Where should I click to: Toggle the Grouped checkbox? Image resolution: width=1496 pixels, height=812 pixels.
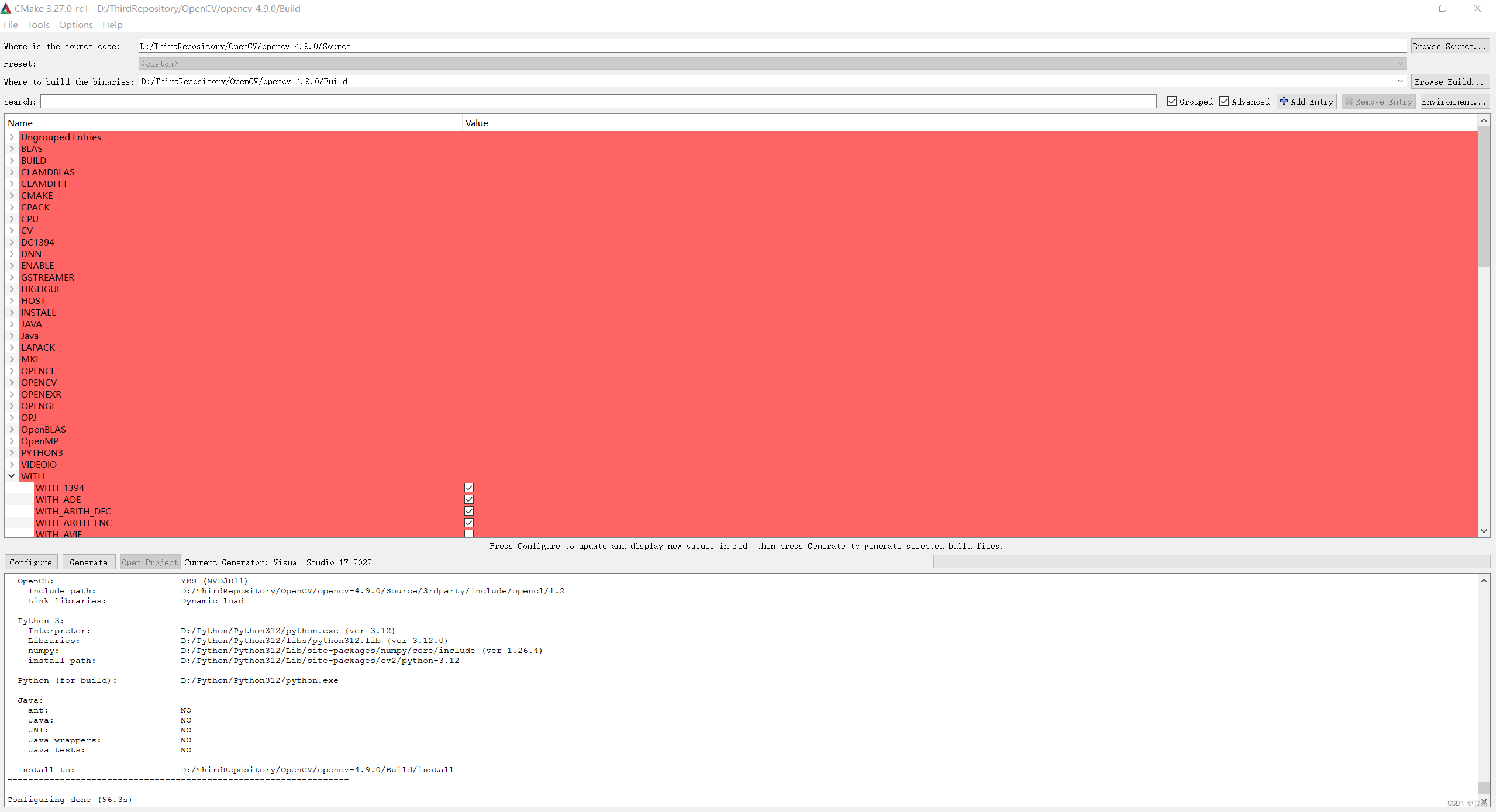click(x=1172, y=101)
